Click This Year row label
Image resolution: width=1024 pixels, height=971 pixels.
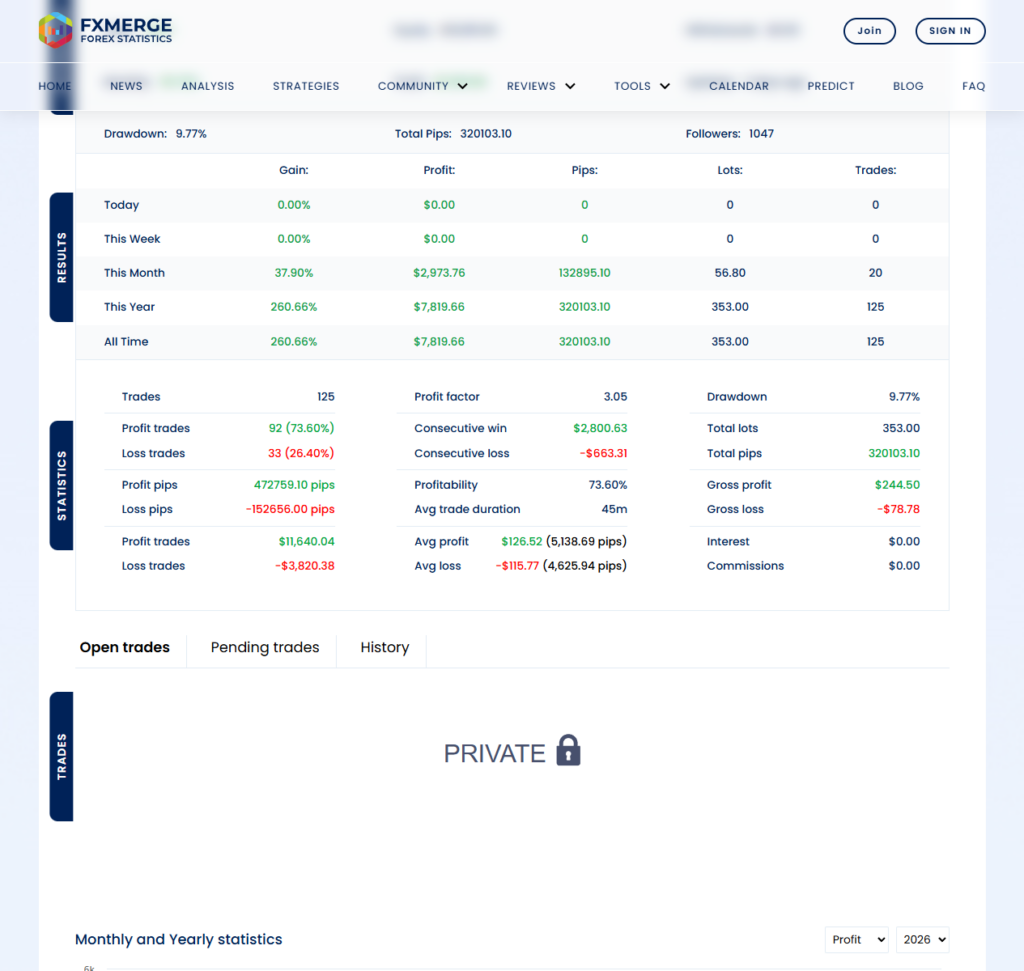pyautogui.click(x=129, y=307)
